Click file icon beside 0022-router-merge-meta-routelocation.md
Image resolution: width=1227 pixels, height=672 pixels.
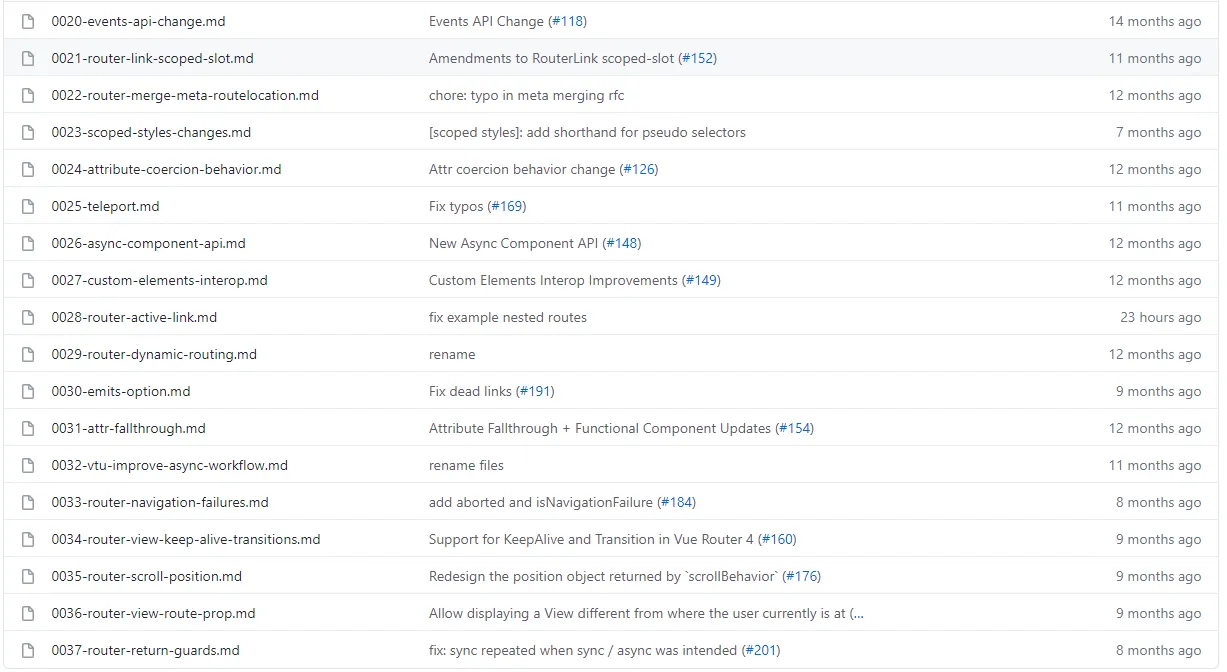tap(28, 95)
